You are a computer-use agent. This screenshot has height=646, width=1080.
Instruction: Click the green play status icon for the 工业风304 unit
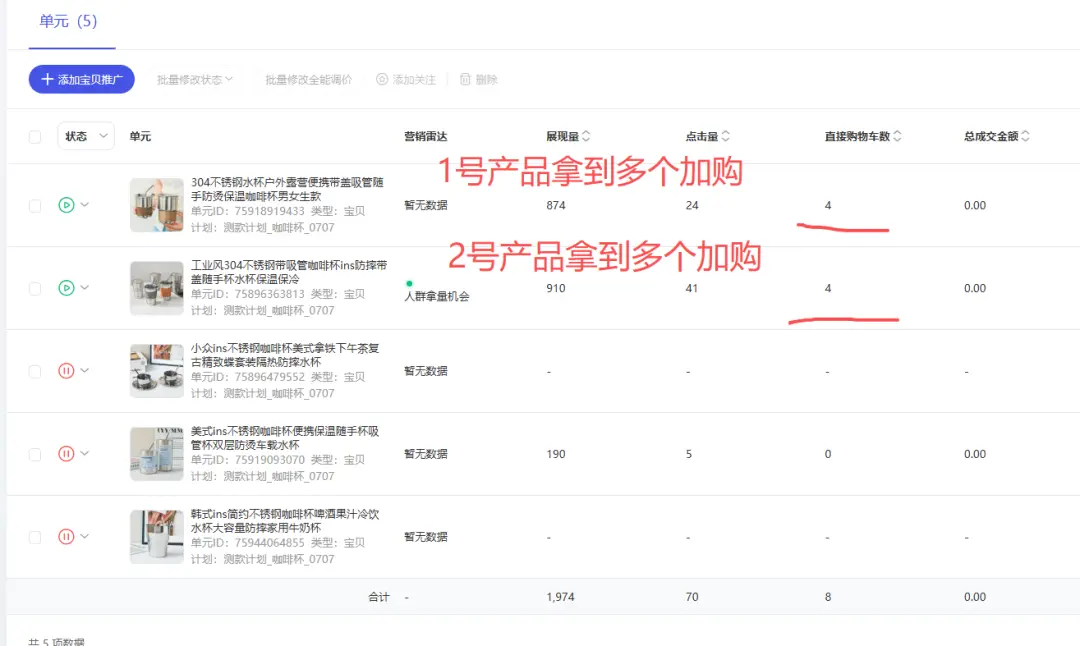tap(66, 288)
